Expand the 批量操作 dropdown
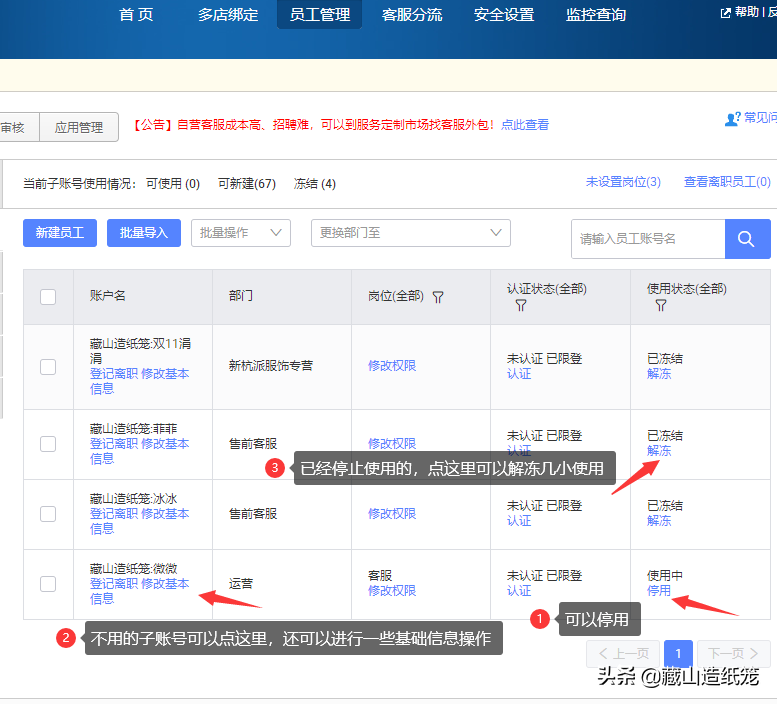This screenshot has height=704, width=777. pyautogui.click(x=241, y=233)
